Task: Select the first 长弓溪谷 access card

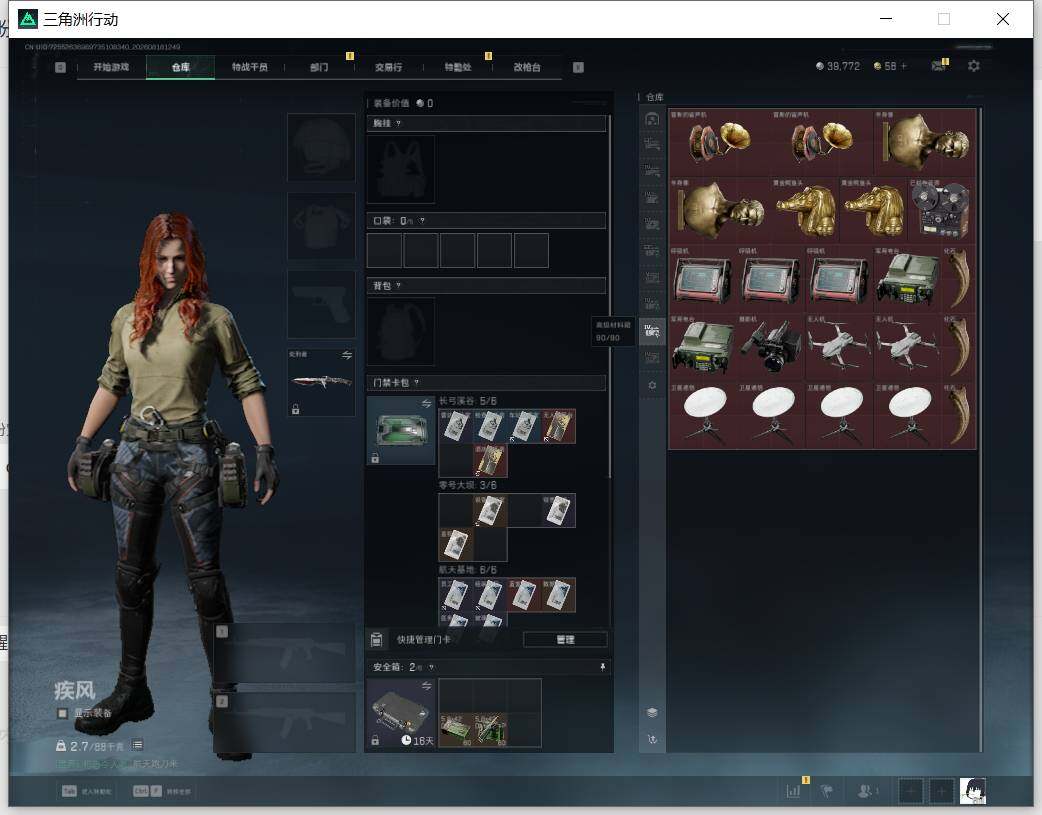Action: [456, 426]
